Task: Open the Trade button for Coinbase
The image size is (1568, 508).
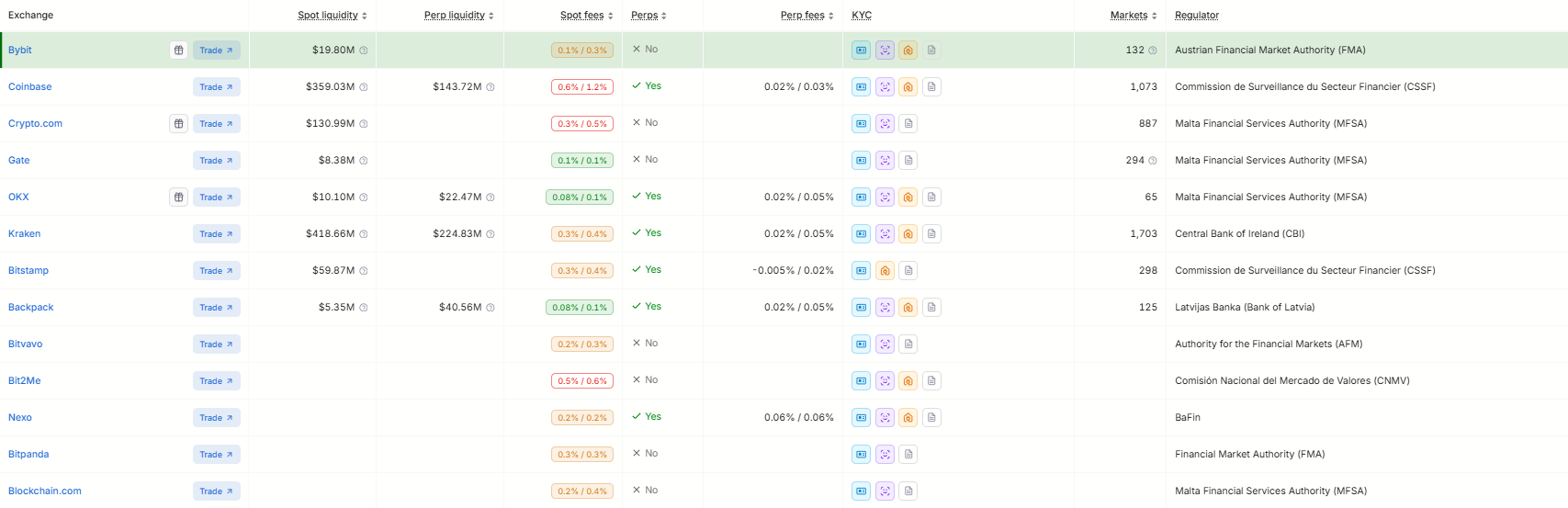Action: click(x=217, y=87)
